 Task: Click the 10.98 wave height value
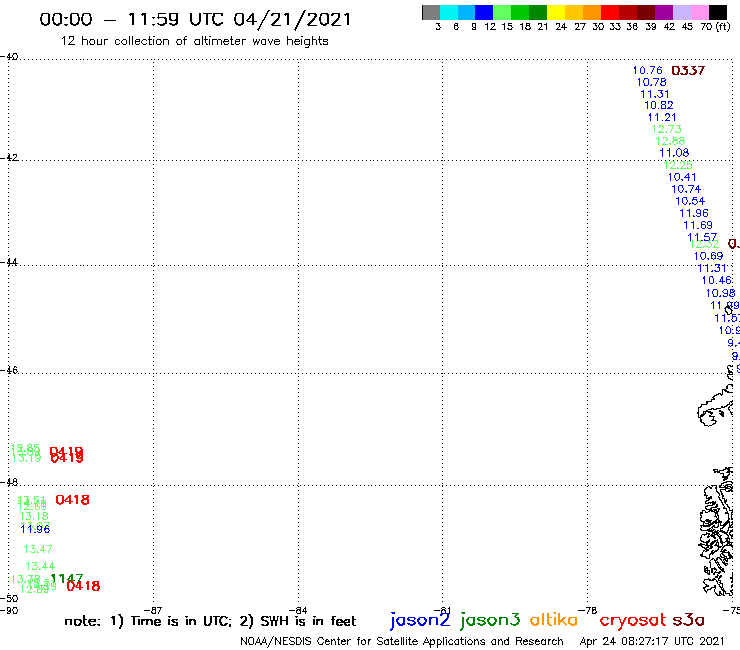point(721,293)
